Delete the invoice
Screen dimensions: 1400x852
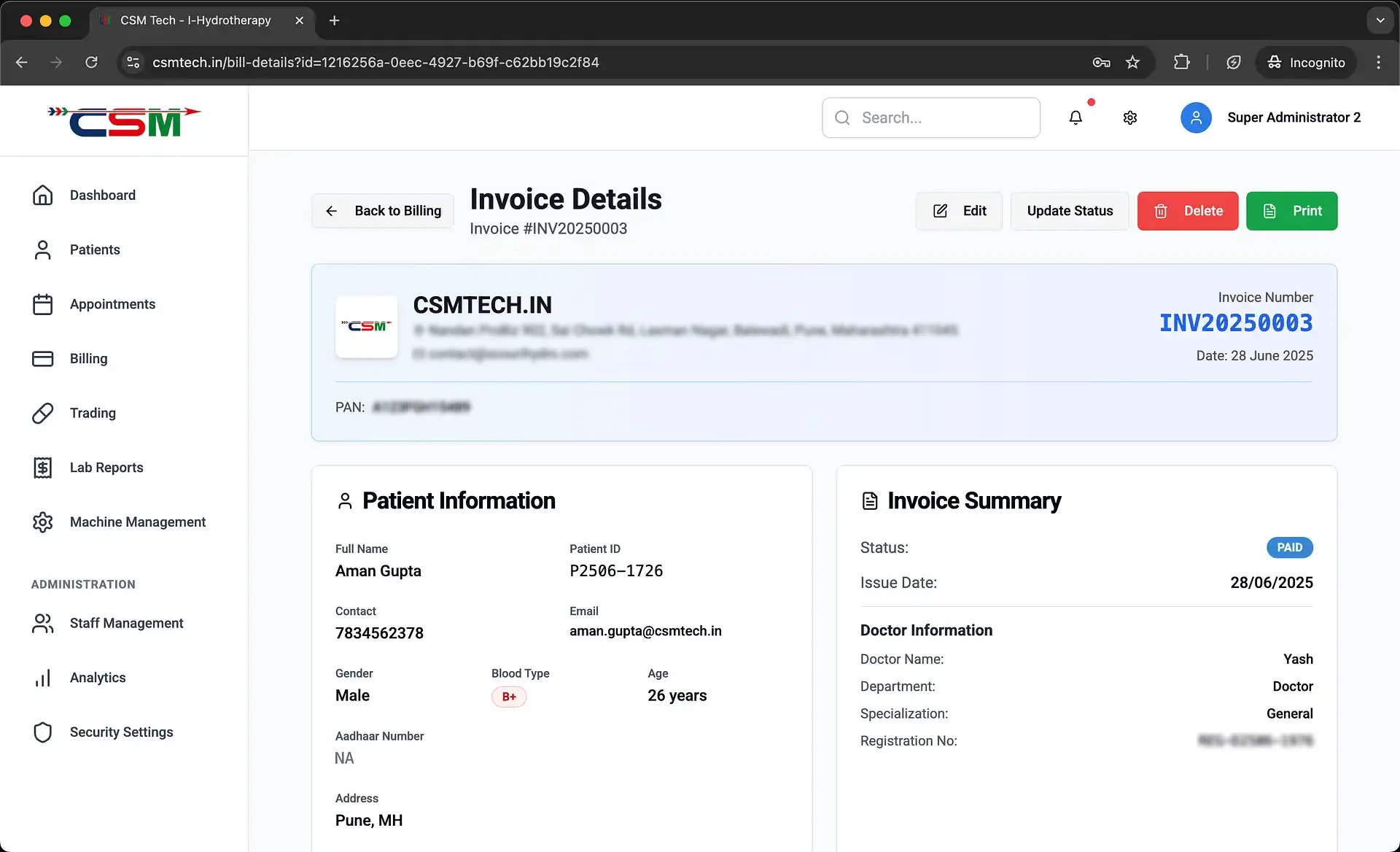click(1188, 211)
